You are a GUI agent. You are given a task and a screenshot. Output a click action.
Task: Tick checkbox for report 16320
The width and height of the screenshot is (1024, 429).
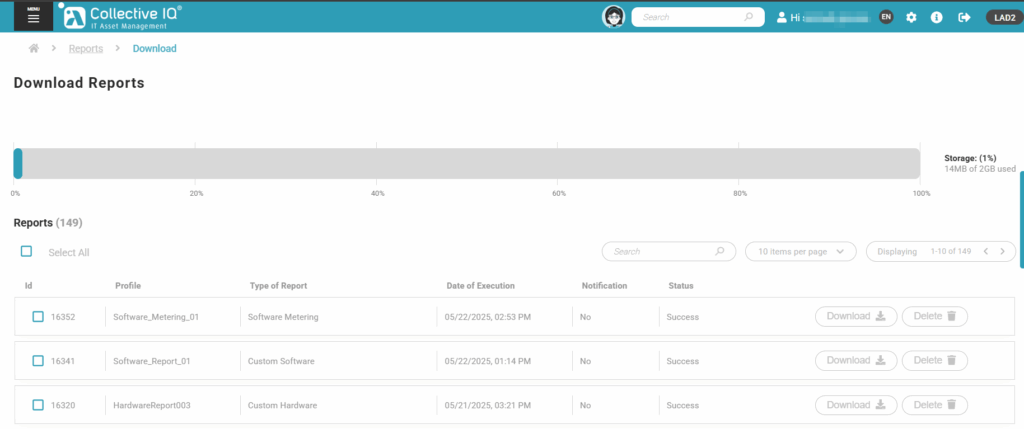[x=38, y=405]
